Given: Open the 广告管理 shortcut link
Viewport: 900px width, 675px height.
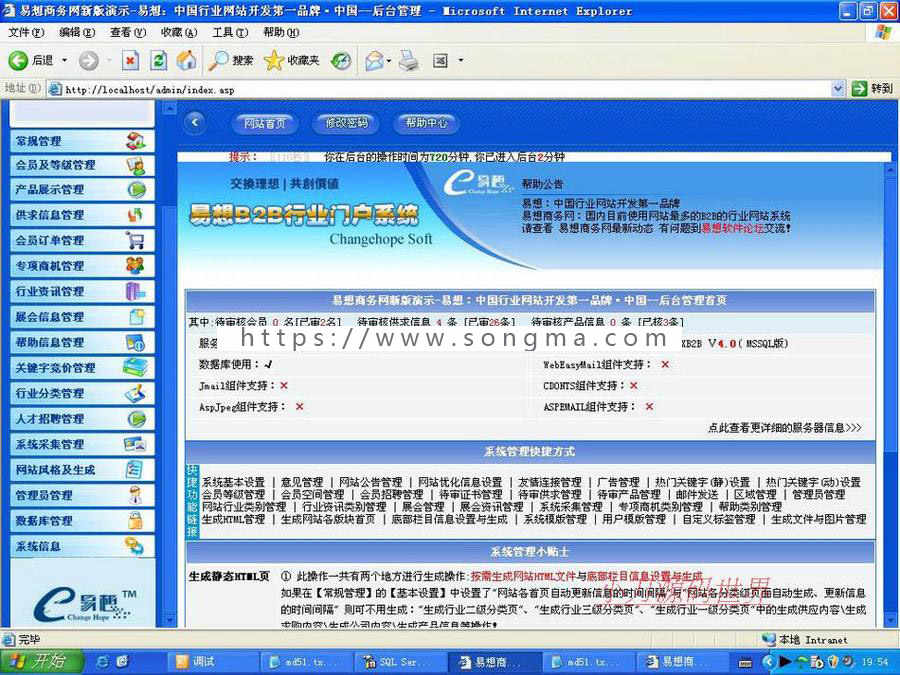Looking at the screenshot, I should point(618,482).
